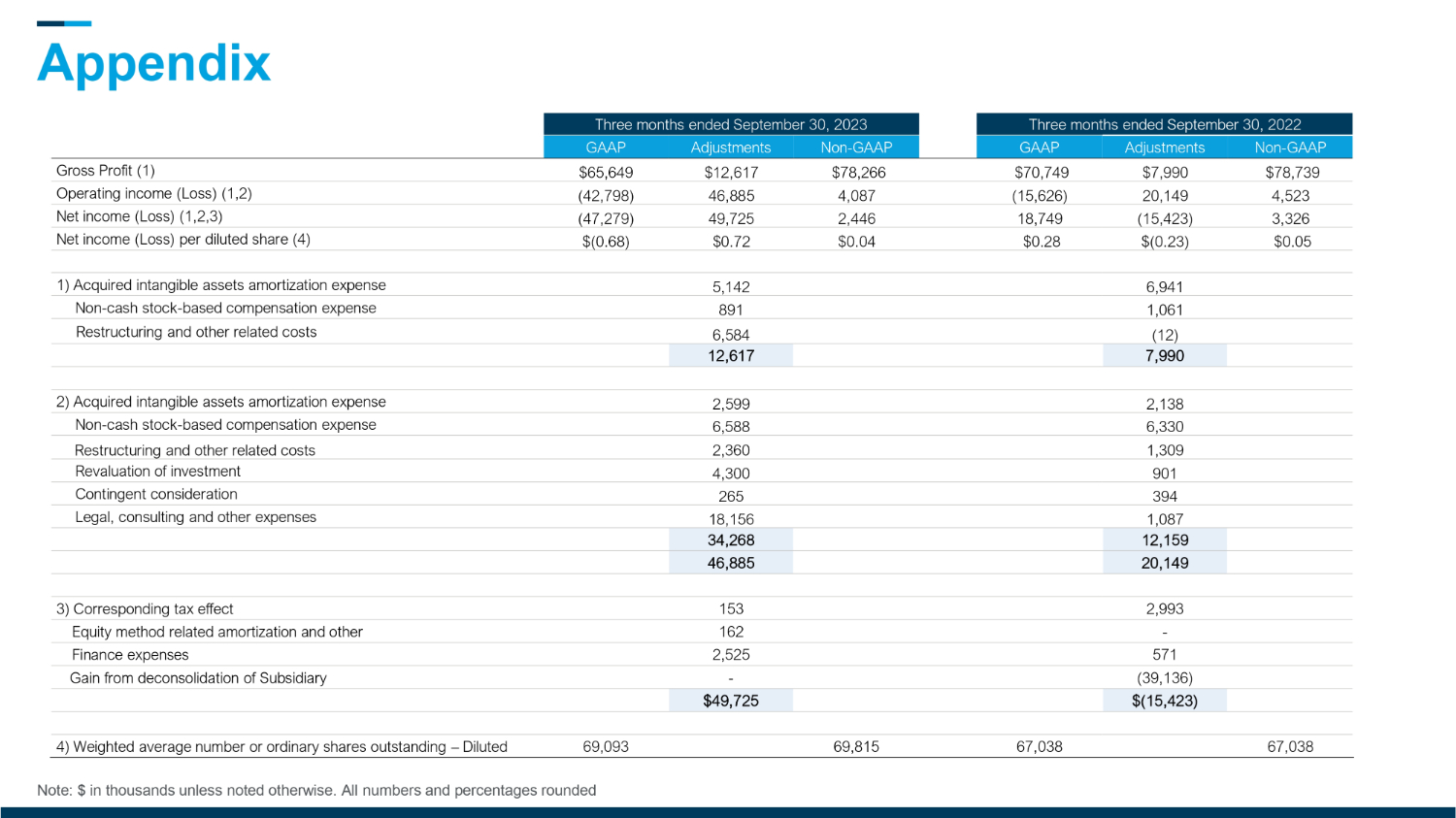Click the highlighted $49,725 total cell
1456x818 pixels.
[730, 701]
